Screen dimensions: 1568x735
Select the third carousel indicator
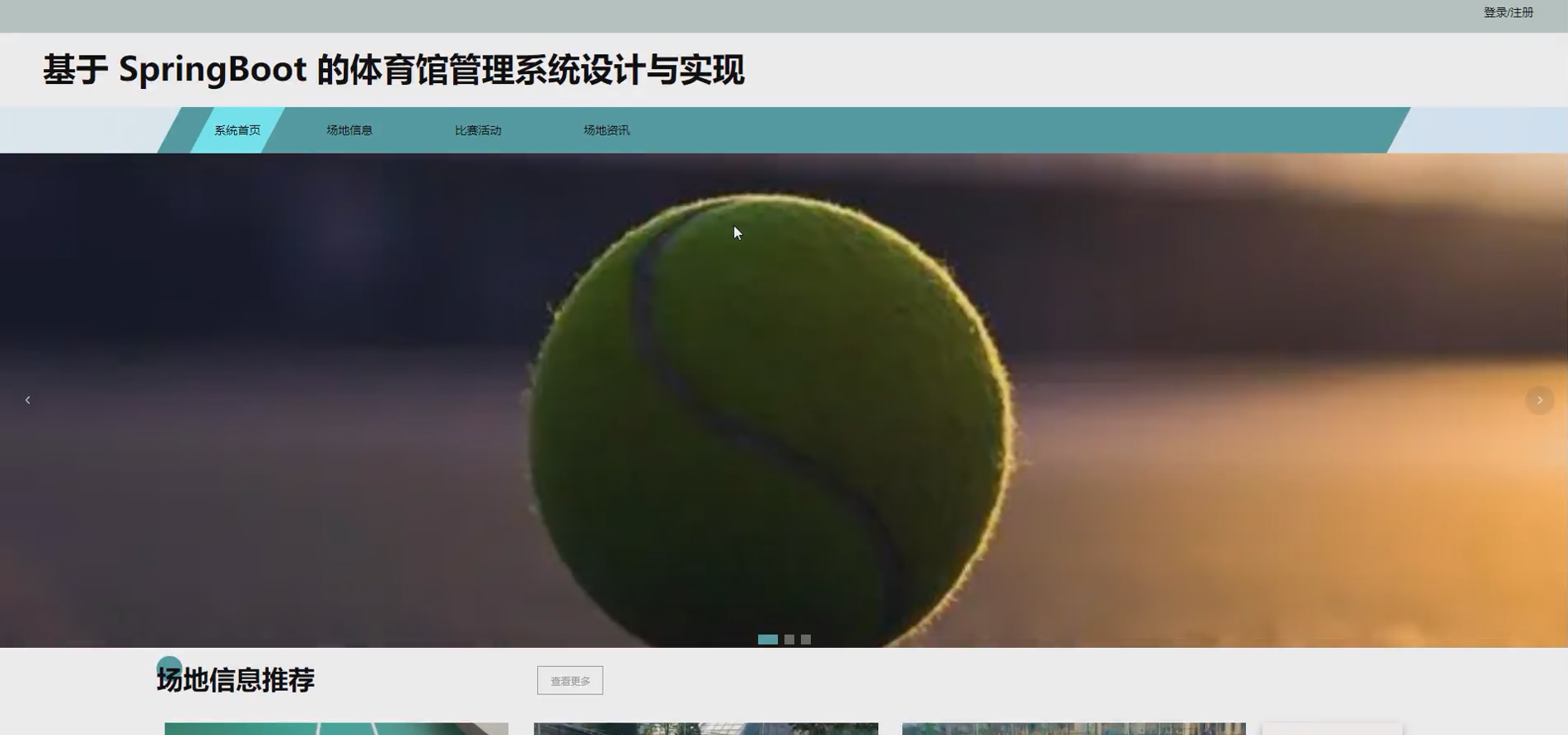pyautogui.click(x=806, y=639)
